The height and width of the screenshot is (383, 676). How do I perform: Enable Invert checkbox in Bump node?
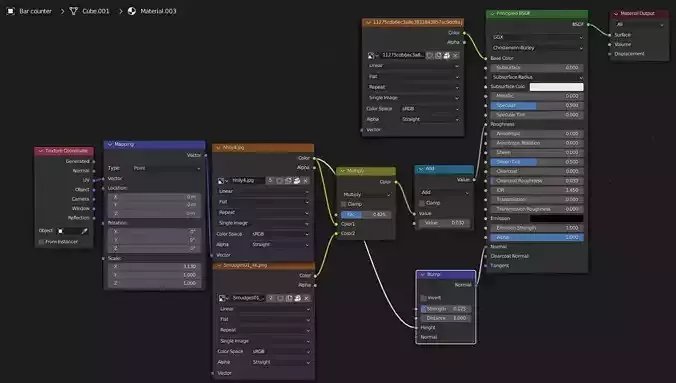423,298
